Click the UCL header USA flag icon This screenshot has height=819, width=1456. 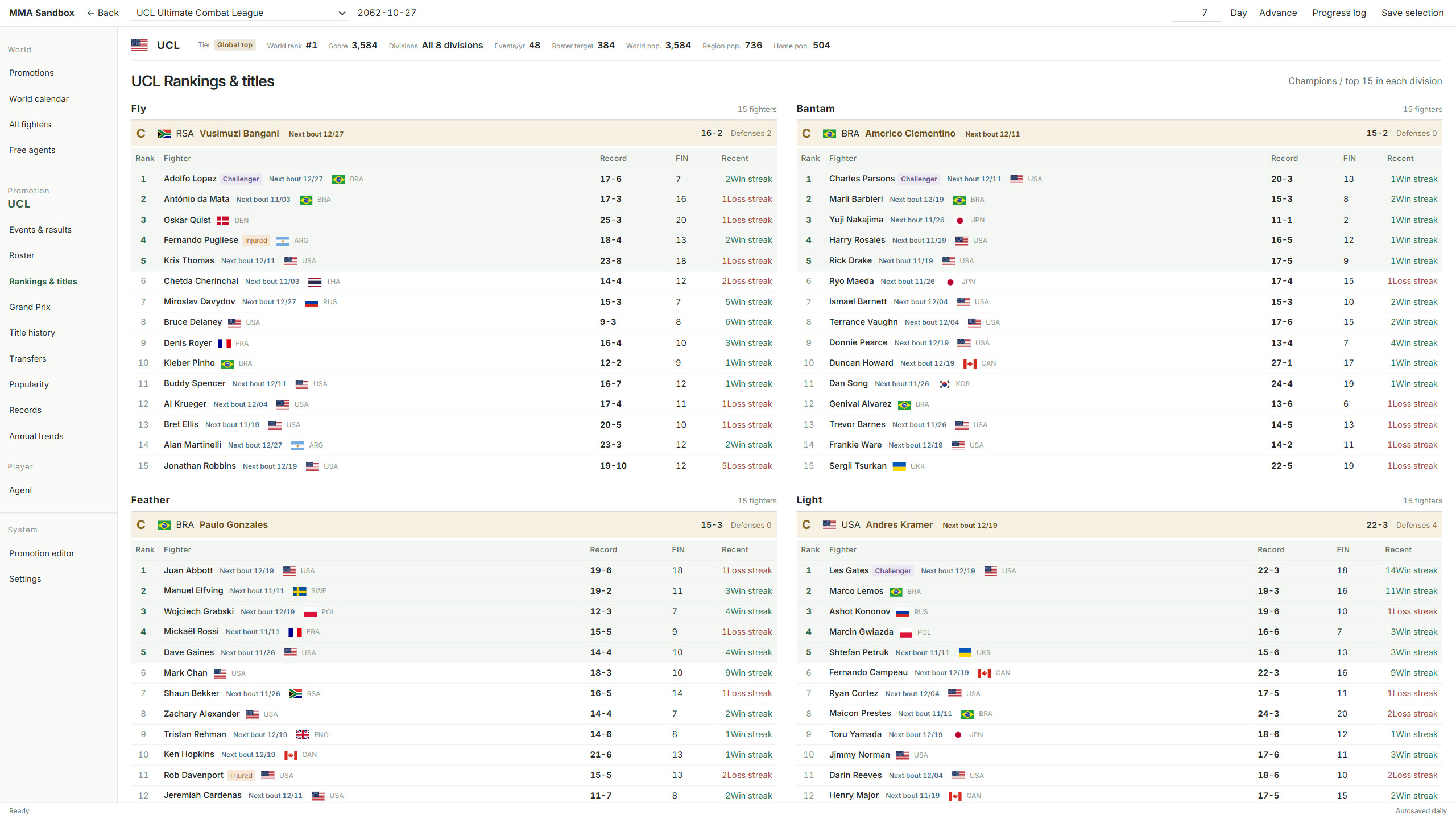click(139, 45)
